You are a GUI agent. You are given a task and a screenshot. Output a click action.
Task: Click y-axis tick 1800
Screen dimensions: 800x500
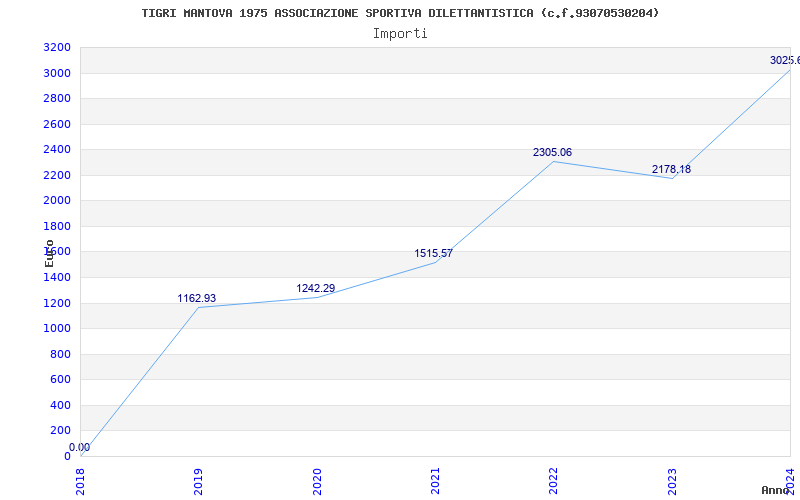pos(57,227)
